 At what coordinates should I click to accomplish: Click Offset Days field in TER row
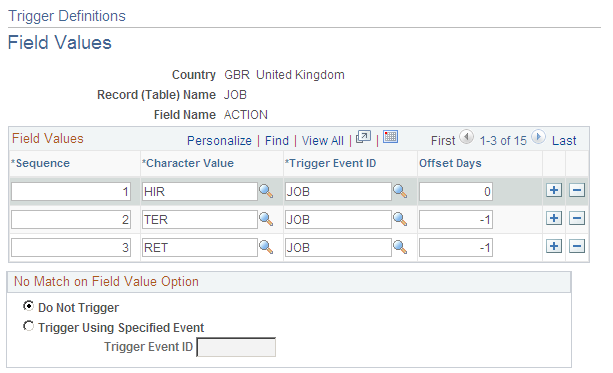(x=456, y=220)
